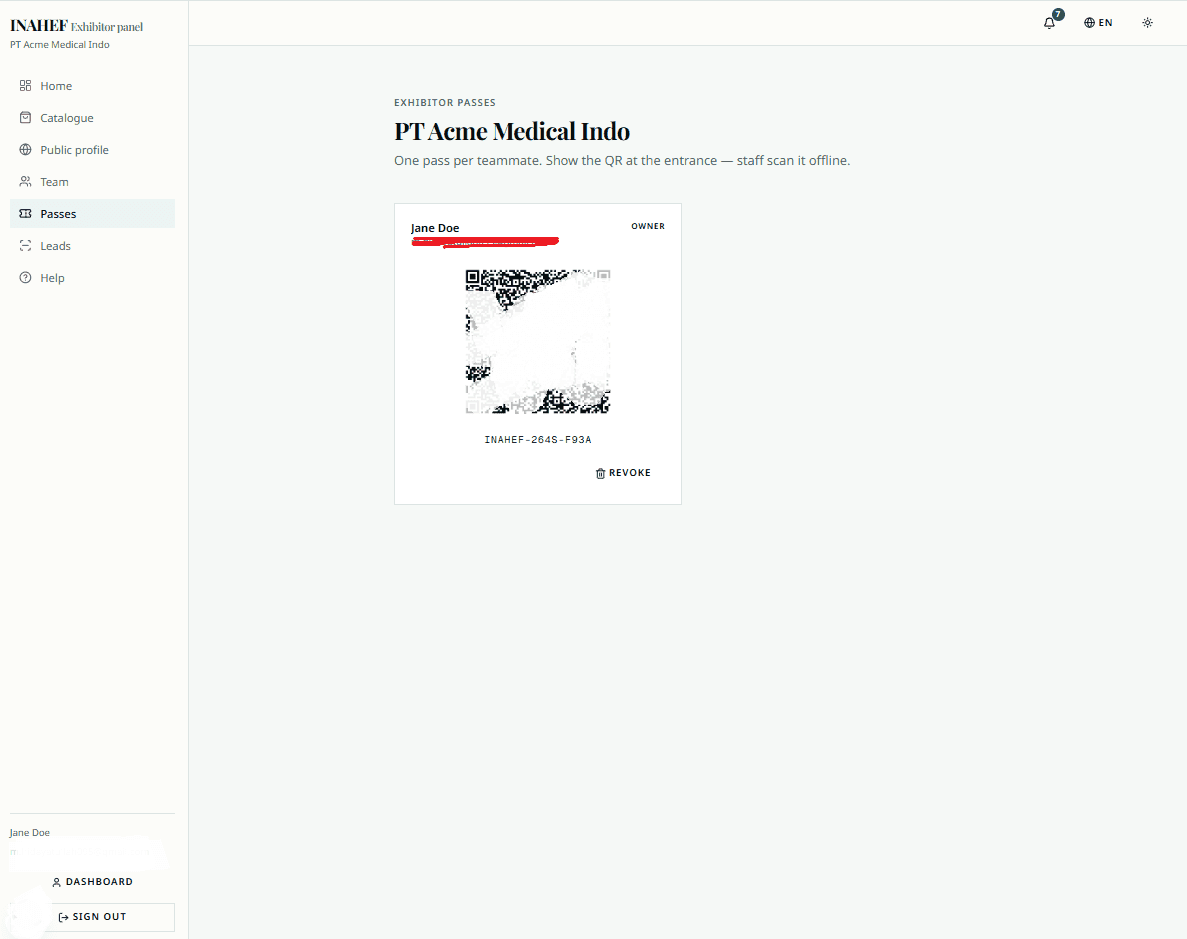This screenshot has width=1187, height=939.
Task: Click the sign-out arrow icon
Action: click(x=64, y=917)
